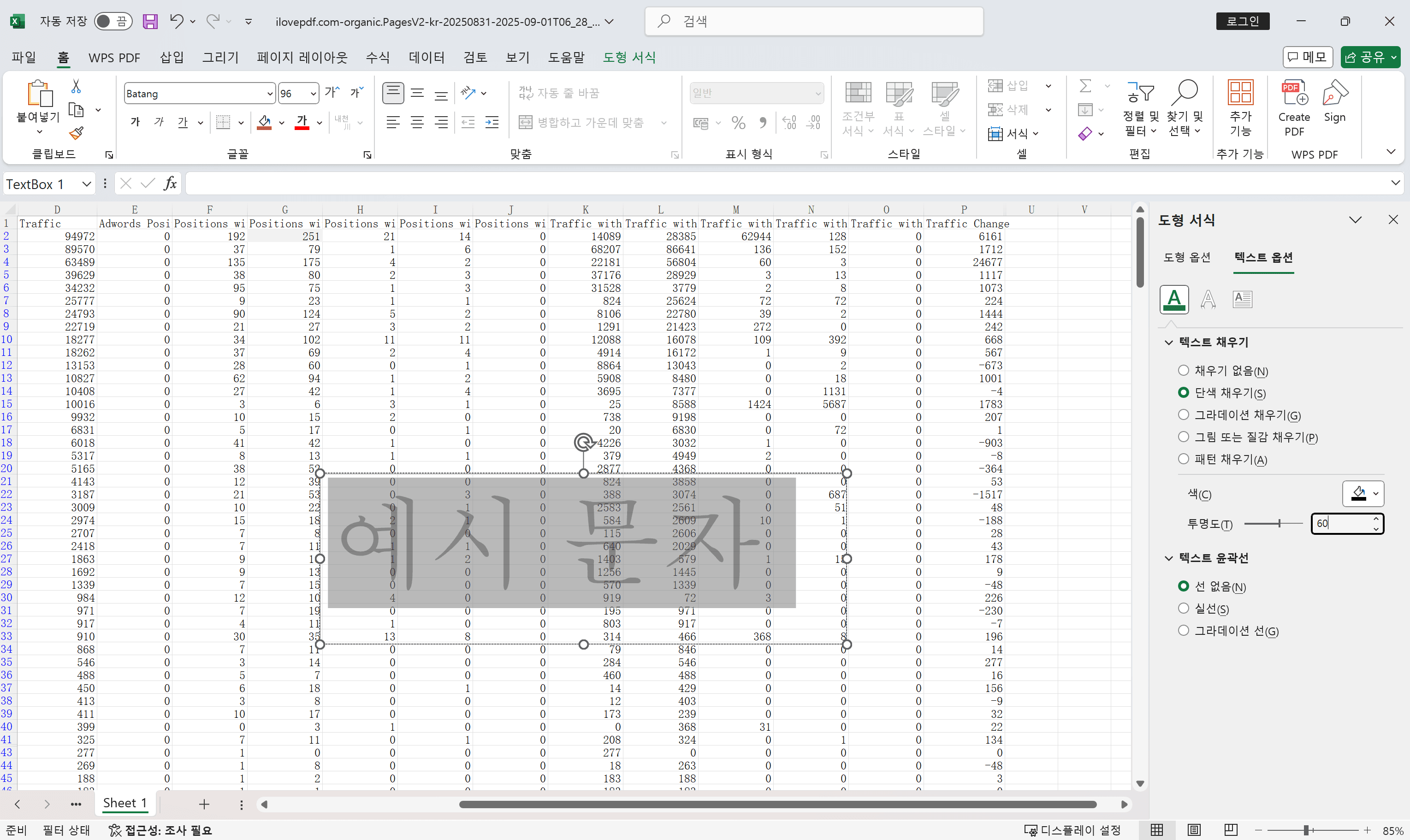Open the Add-ins 추가 기능 icon
Screen dimensions: 1410x840
[1240, 107]
